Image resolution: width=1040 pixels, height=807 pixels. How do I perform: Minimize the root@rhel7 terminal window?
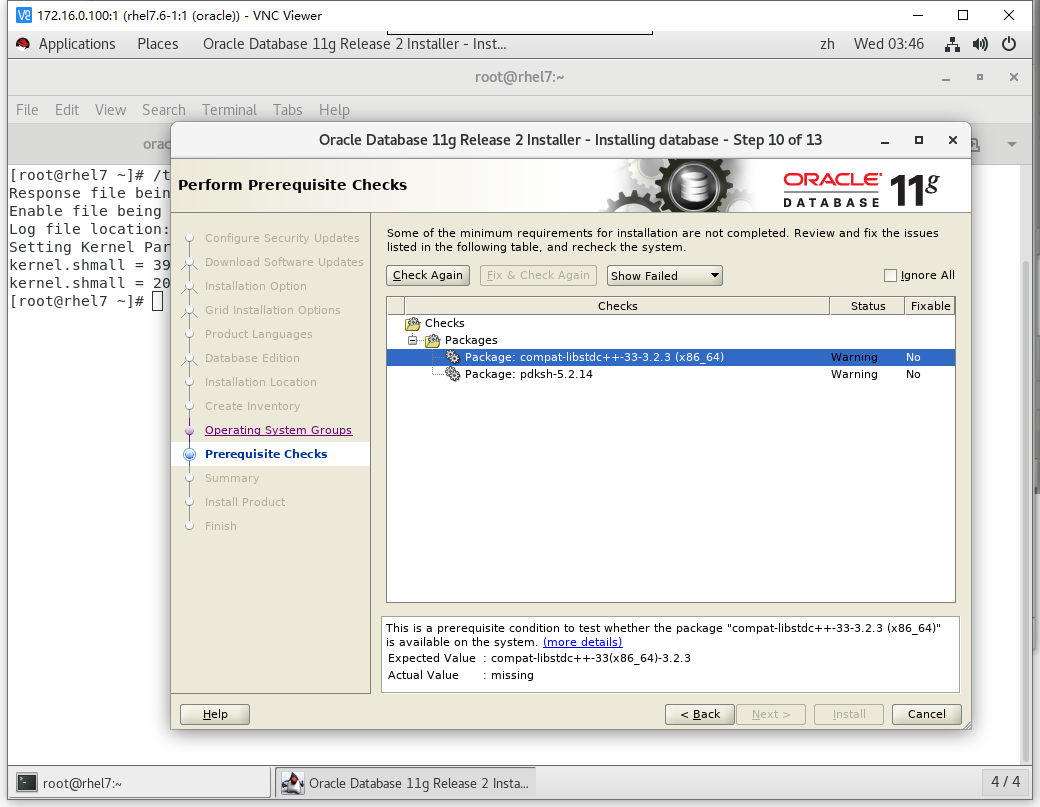click(946, 78)
